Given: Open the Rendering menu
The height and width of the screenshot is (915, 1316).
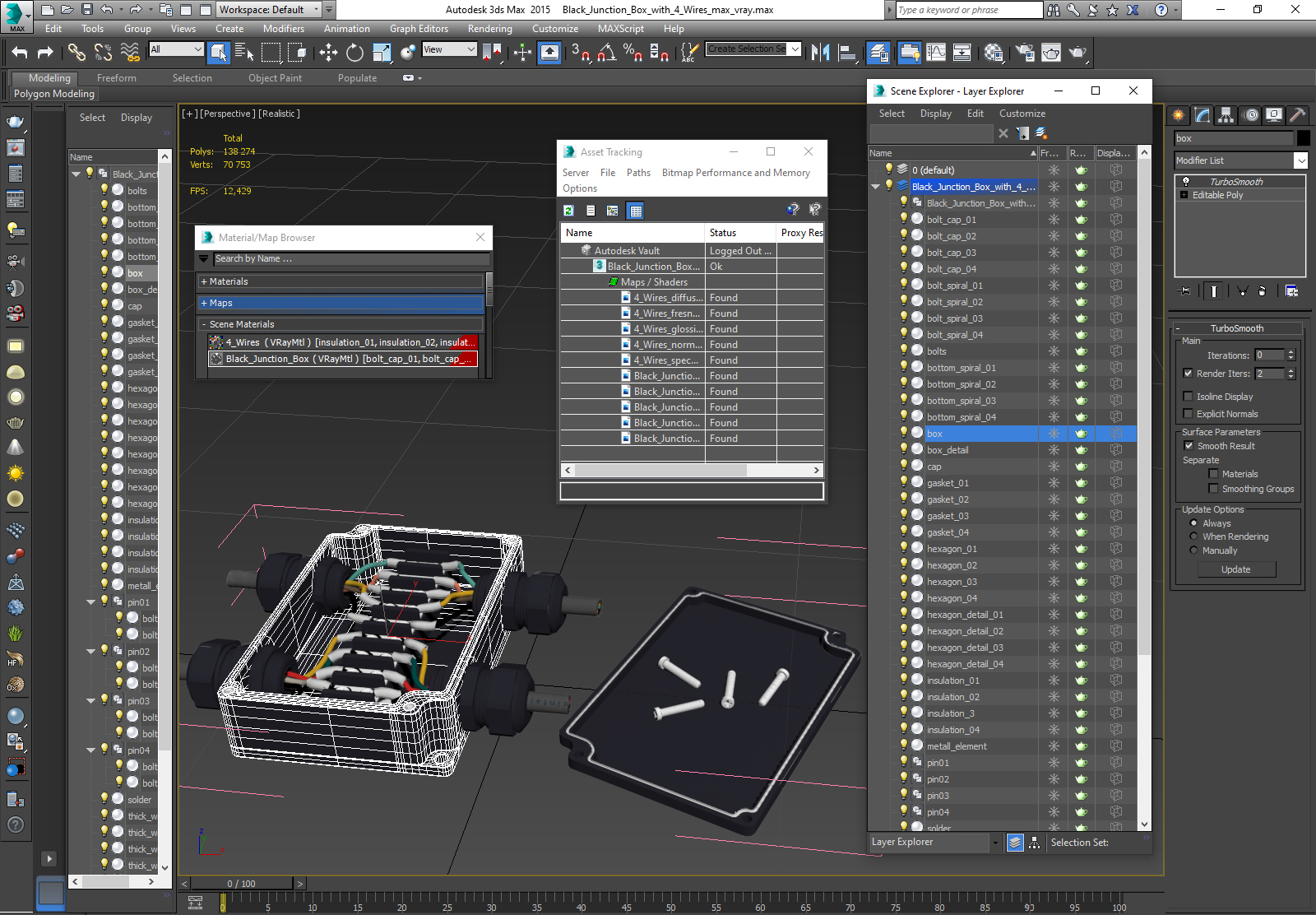Looking at the screenshot, I should (490, 29).
